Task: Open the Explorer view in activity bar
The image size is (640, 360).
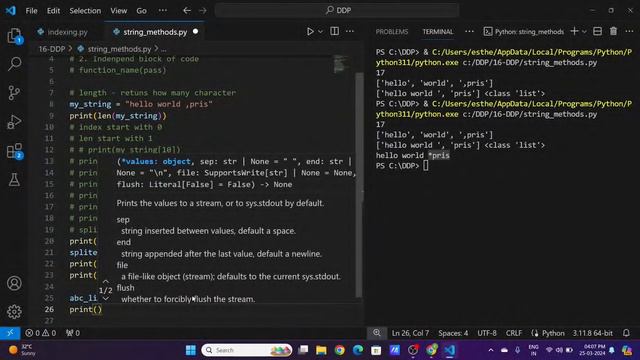Action: point(14,36)
